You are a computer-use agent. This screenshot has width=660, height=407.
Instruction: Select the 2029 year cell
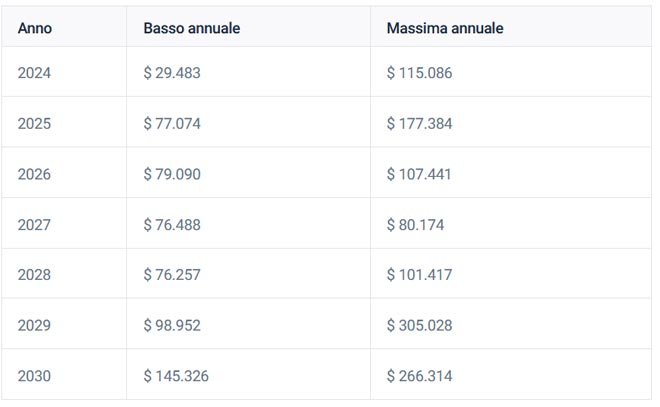tap(35, 326)
